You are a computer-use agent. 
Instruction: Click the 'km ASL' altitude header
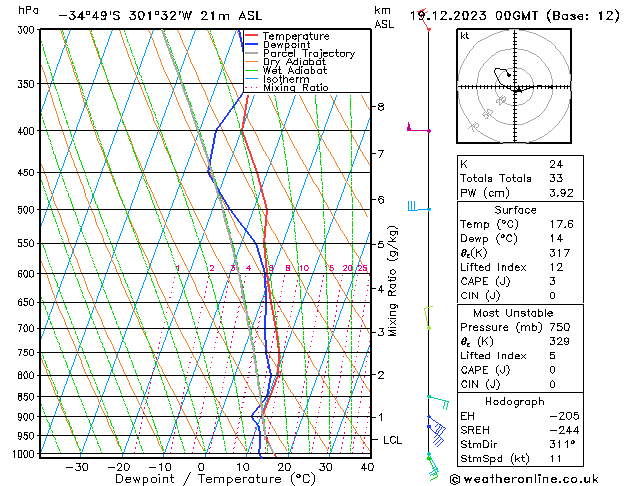384,17
